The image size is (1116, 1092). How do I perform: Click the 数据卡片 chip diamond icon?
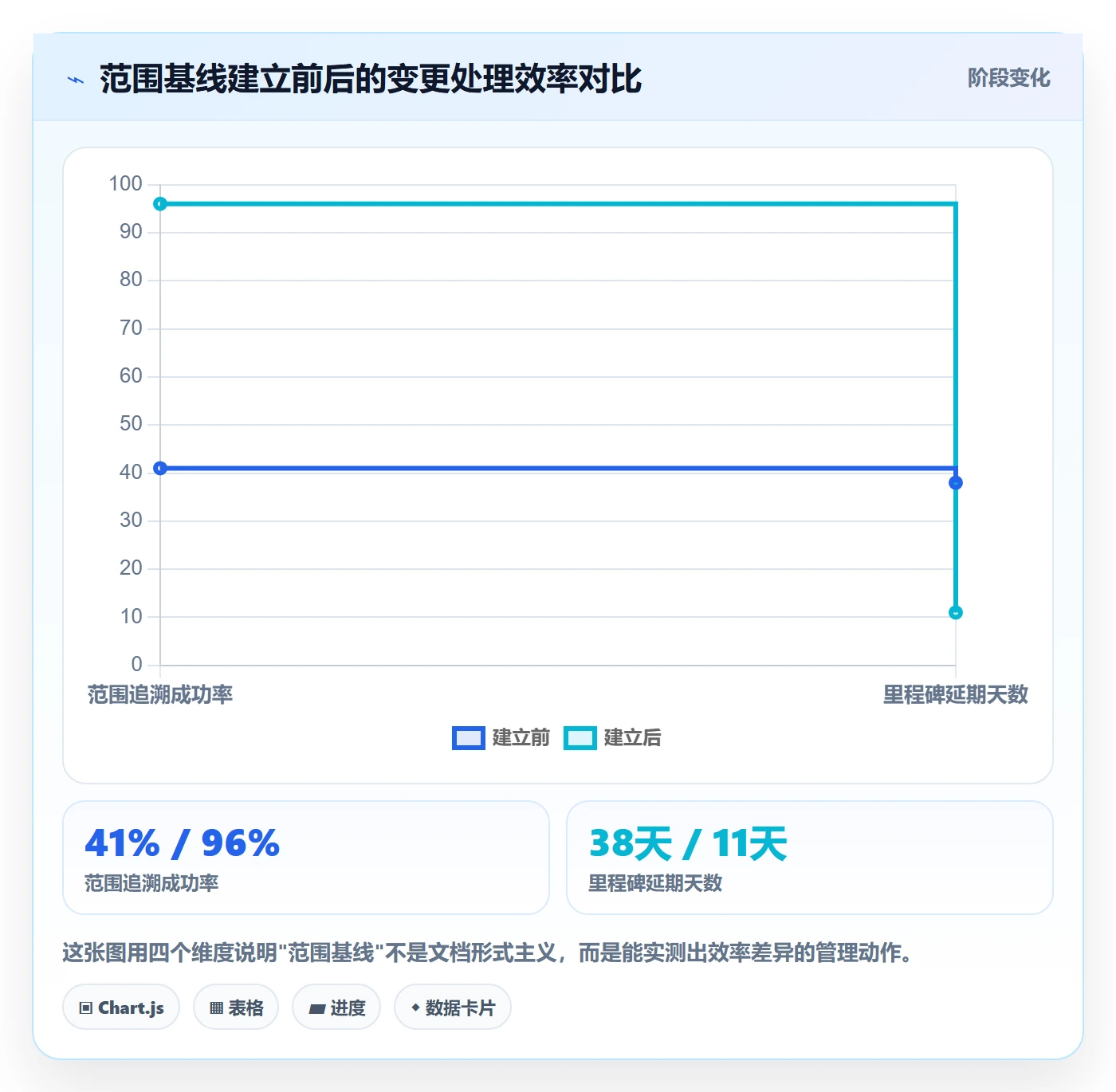tap(415, 1008)
